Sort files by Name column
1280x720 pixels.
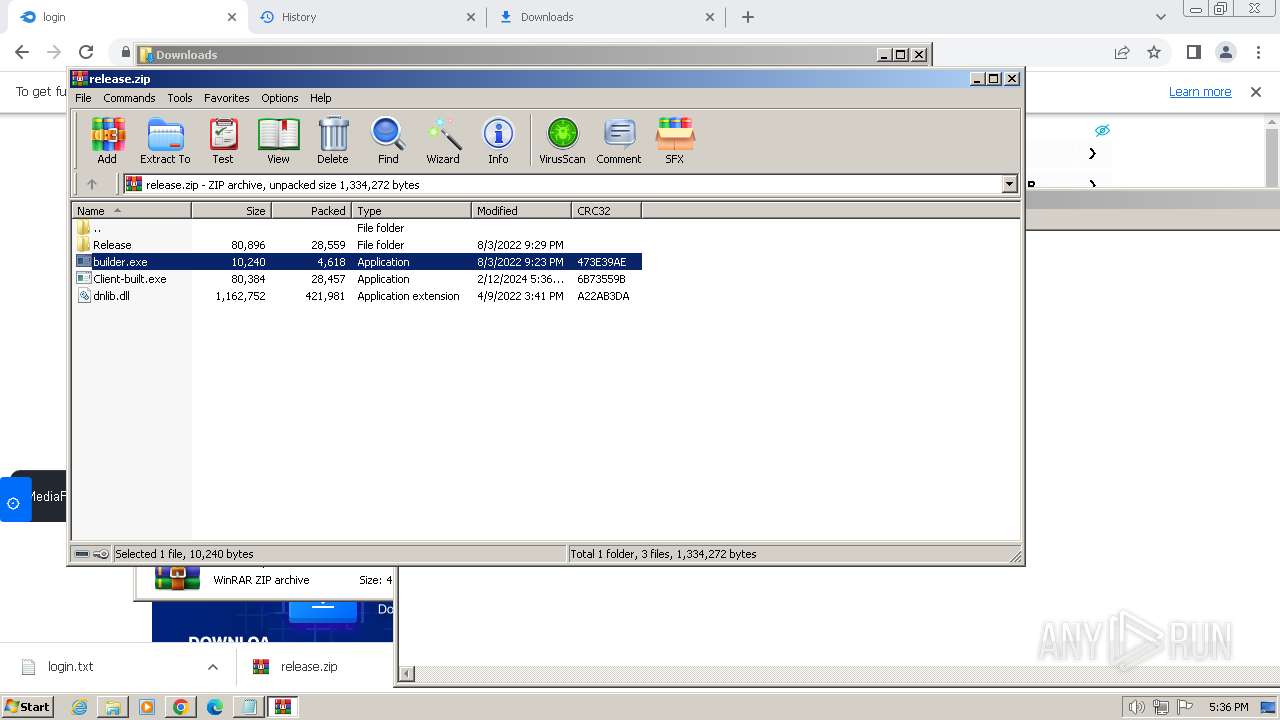click(x=131, y=210)
